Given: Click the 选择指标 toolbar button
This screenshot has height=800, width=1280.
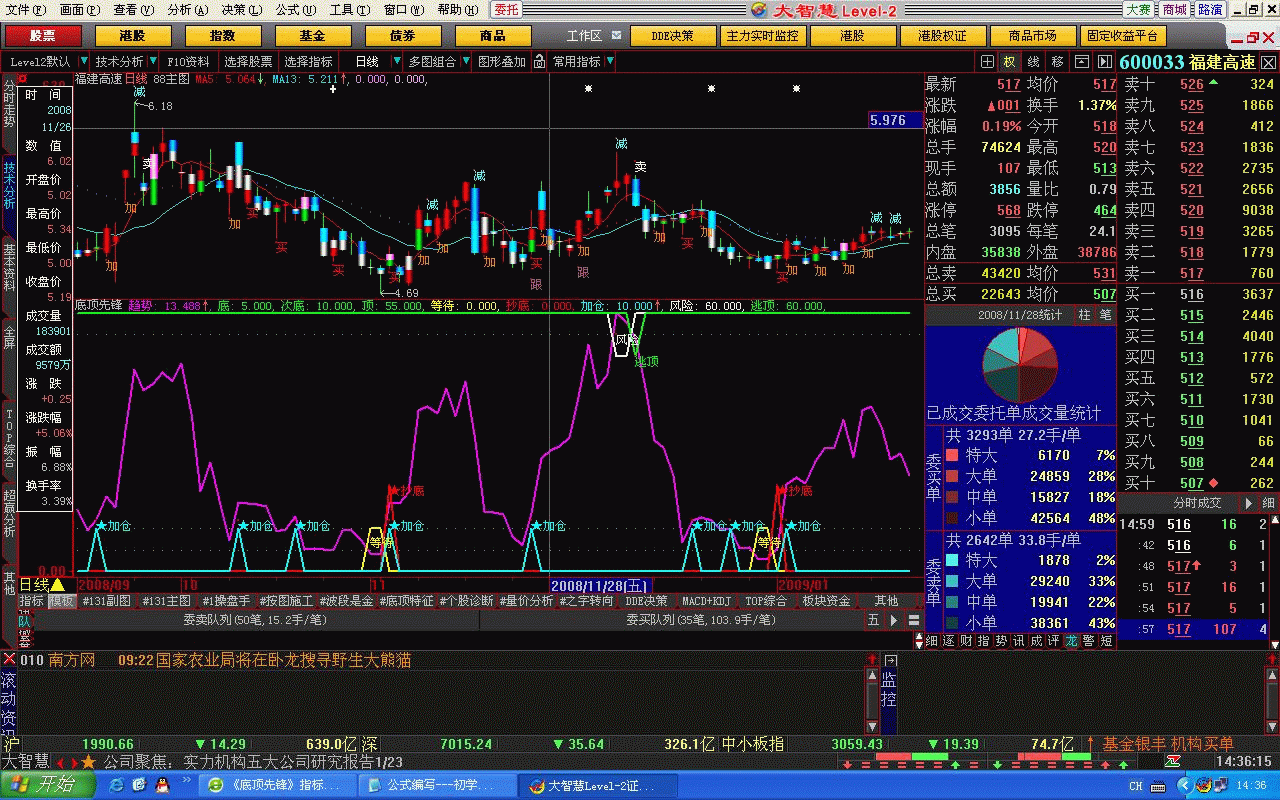Looking at the screenshot, I should click(309, 61).
